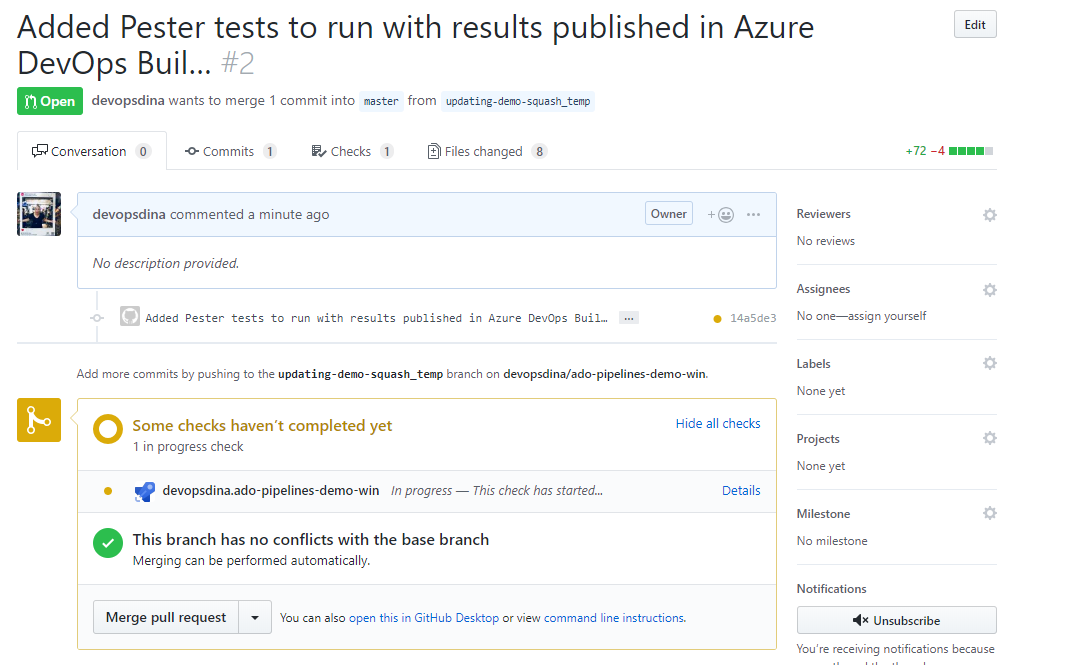The image size is (1066, 665).
Task: Click the Labels heading
Action: 813,364
